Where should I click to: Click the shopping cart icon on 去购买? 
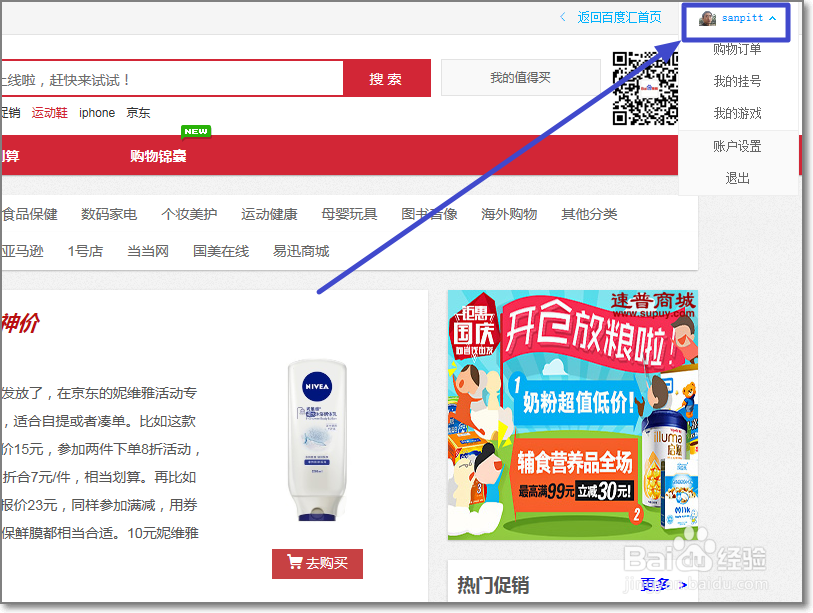295,562
